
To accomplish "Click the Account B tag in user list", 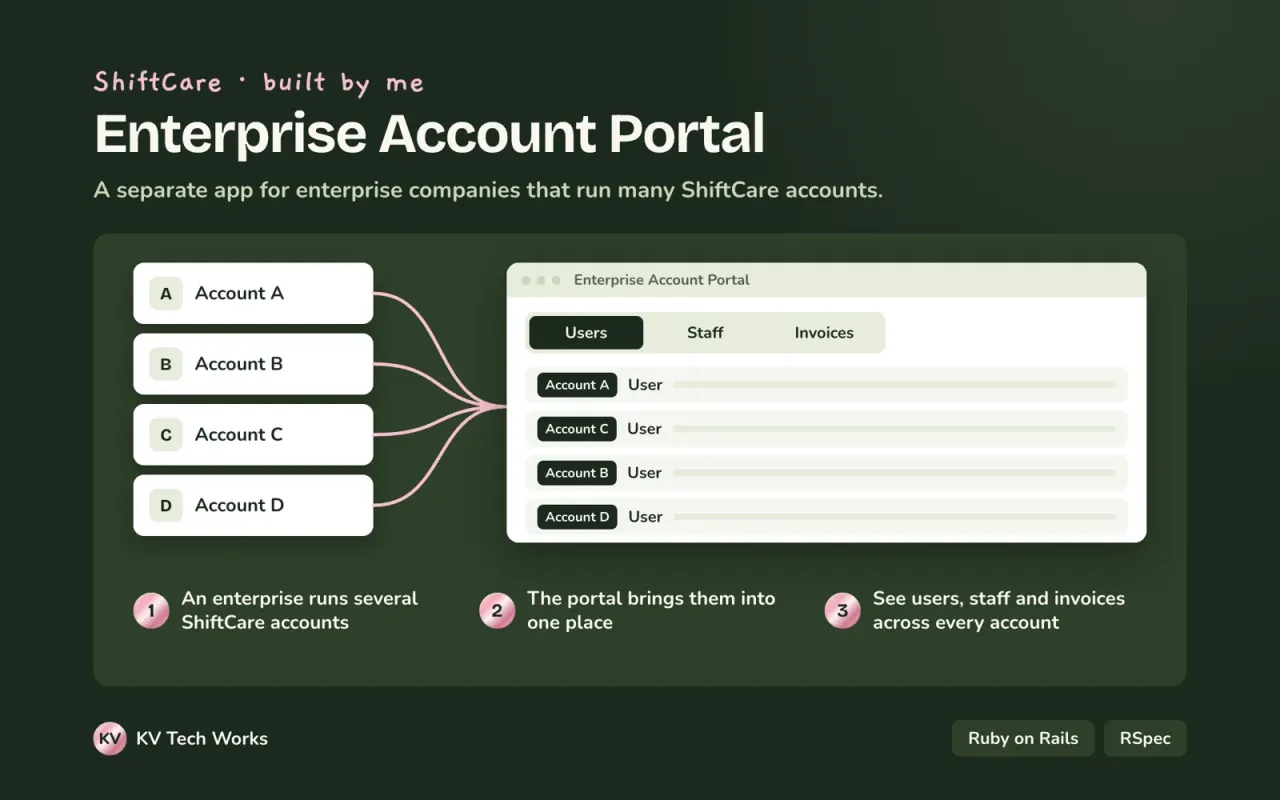I will [577, 473].
